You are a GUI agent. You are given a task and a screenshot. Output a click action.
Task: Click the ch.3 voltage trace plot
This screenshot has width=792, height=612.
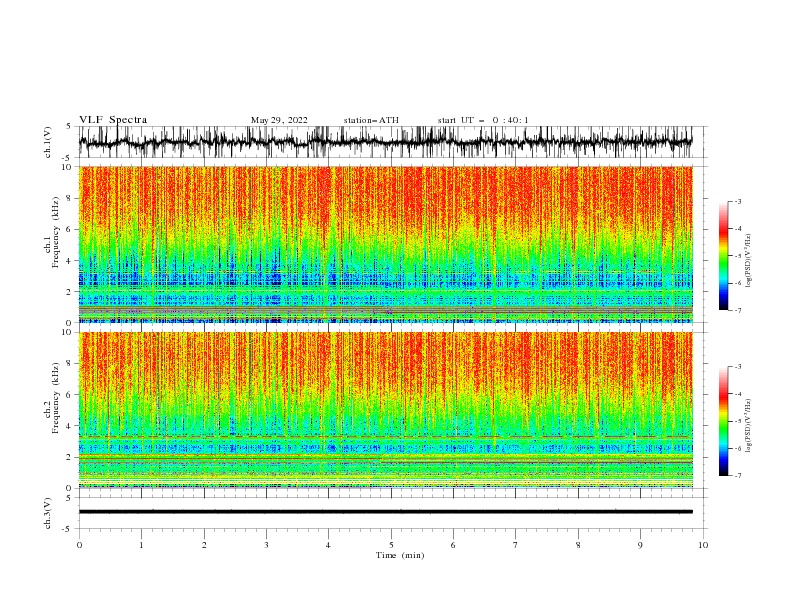coord(386,512)
